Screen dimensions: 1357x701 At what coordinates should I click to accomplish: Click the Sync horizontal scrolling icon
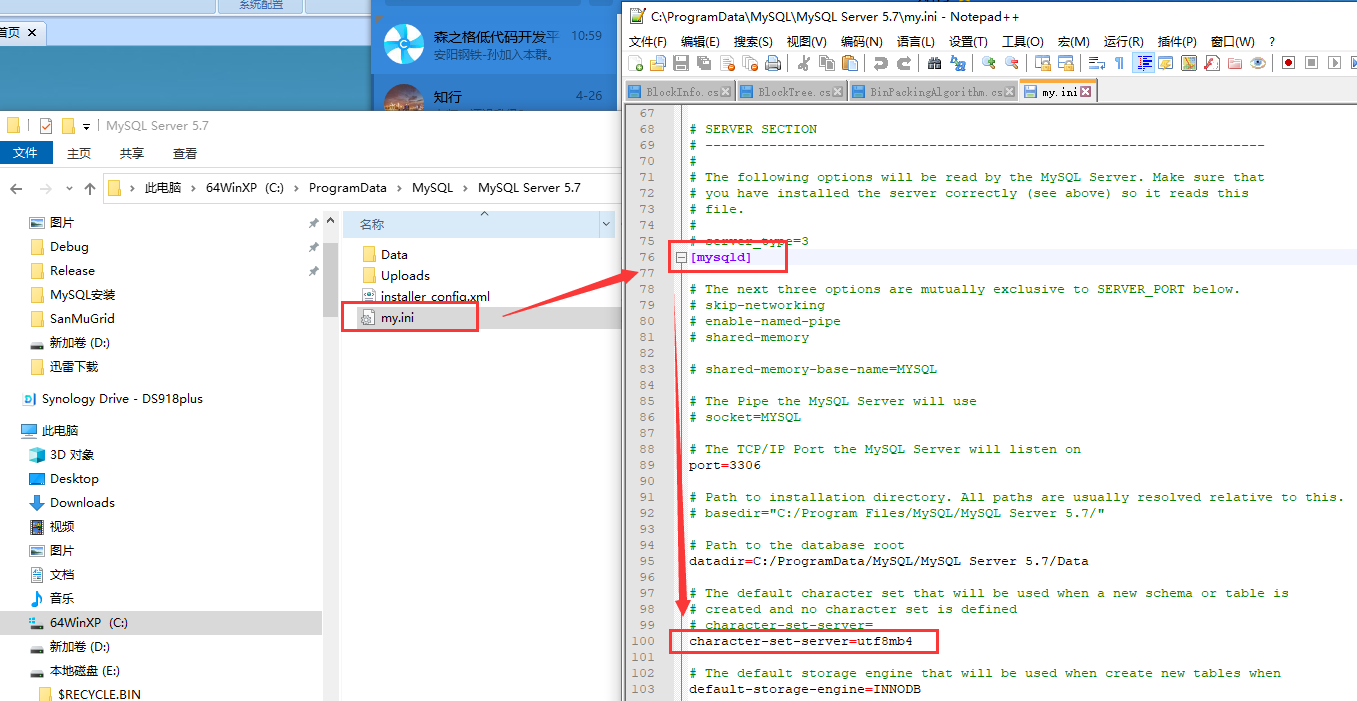click(x=1066, y=63)
